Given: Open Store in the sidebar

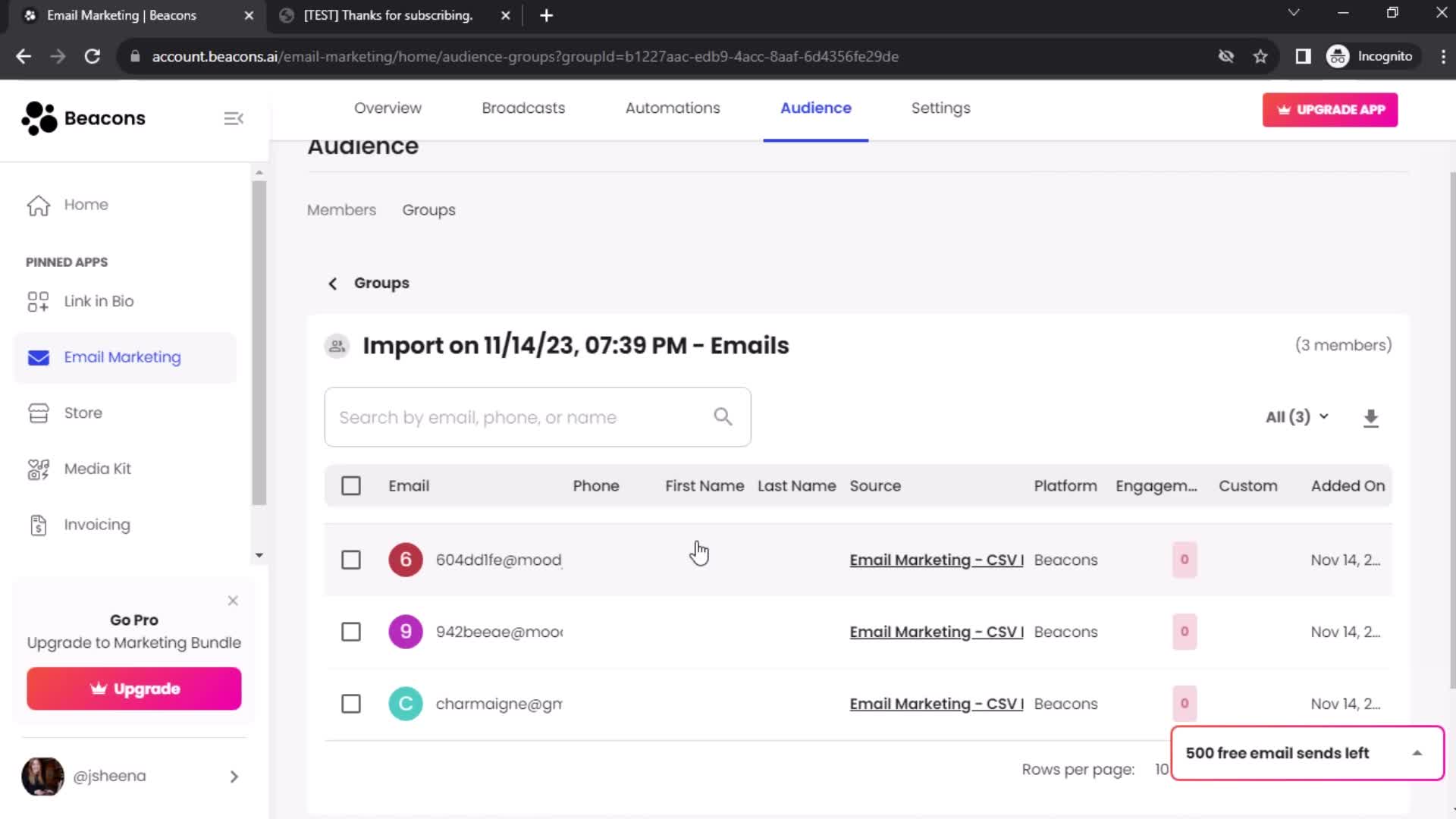Looking at the screenshot, I should click(83, 413).
